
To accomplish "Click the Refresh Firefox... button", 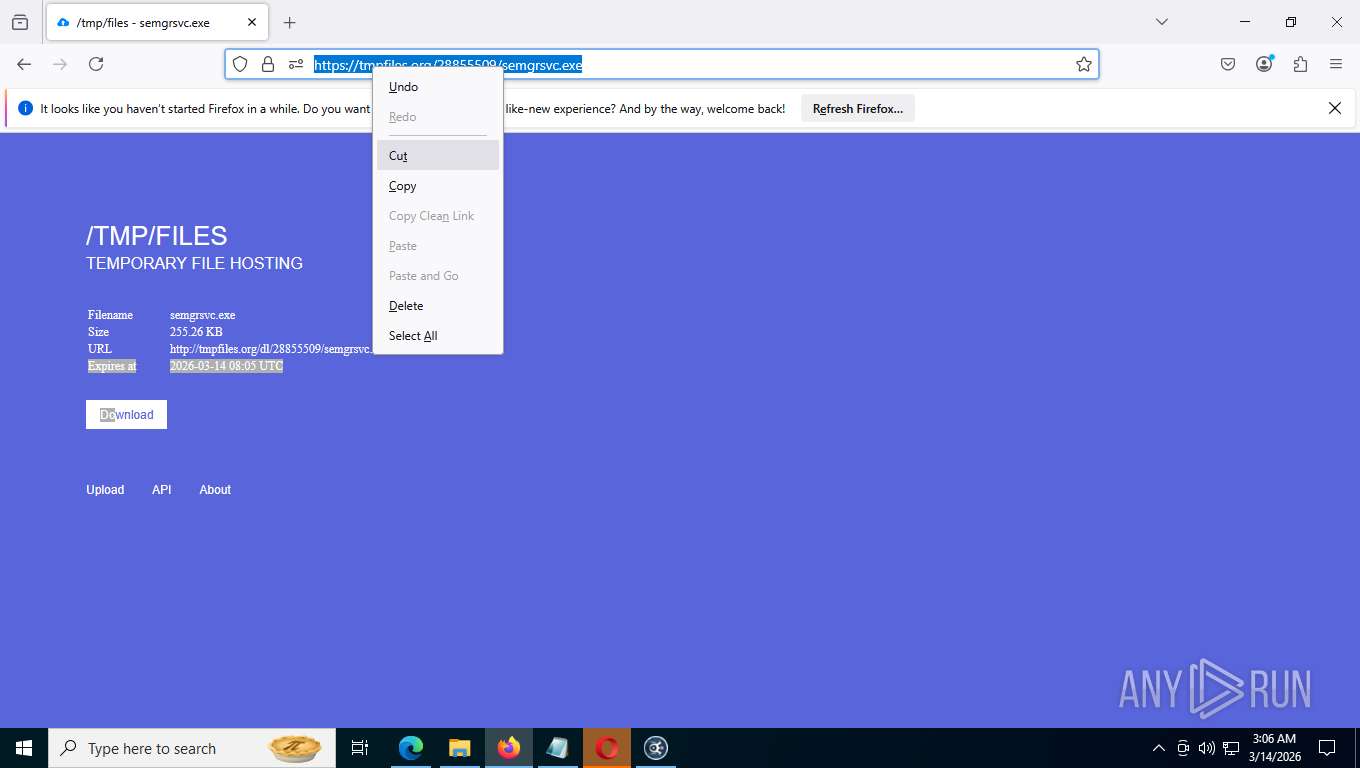I will (858, 109).
